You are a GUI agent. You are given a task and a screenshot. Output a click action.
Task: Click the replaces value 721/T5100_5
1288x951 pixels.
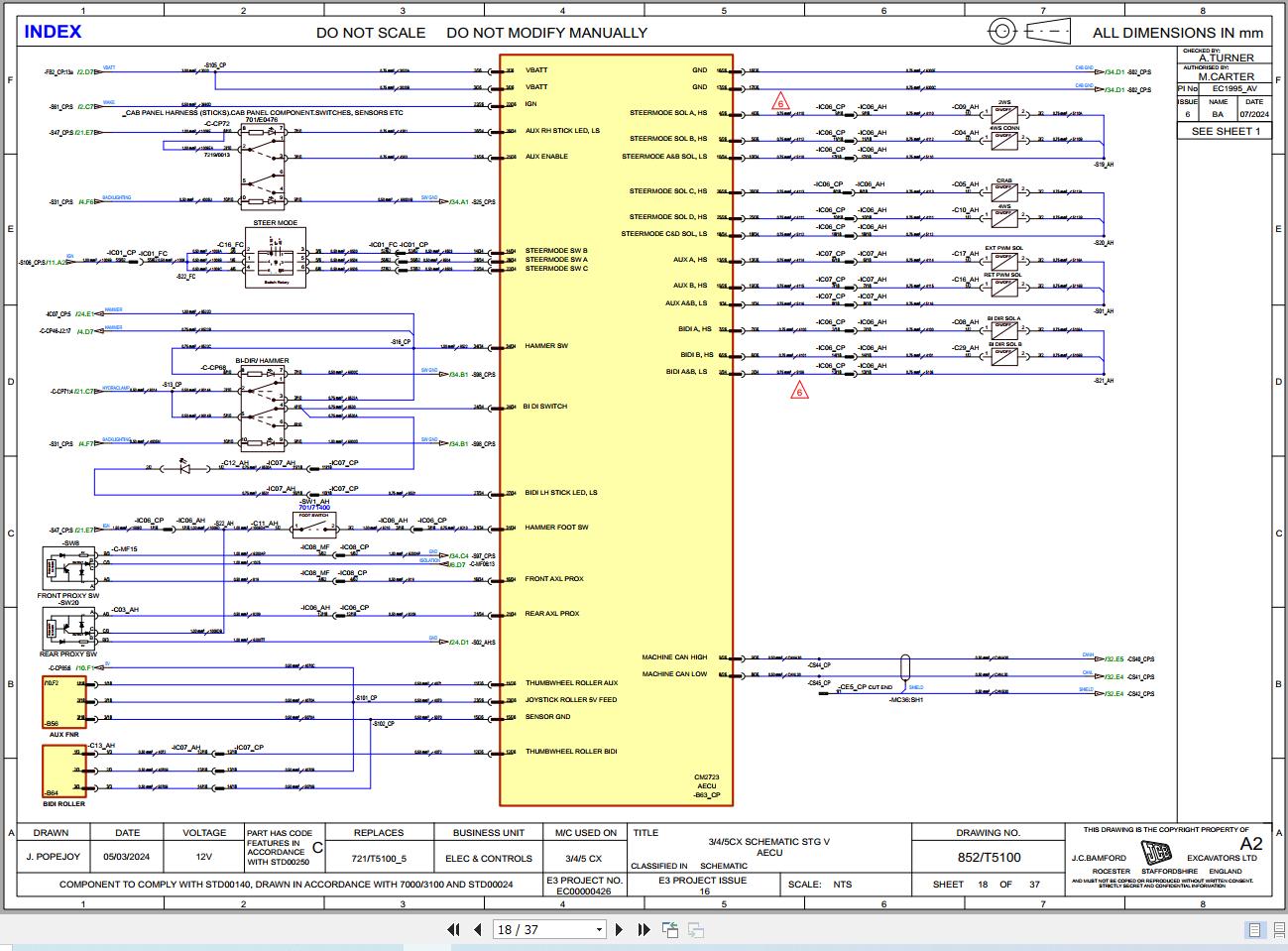[379, 859]
